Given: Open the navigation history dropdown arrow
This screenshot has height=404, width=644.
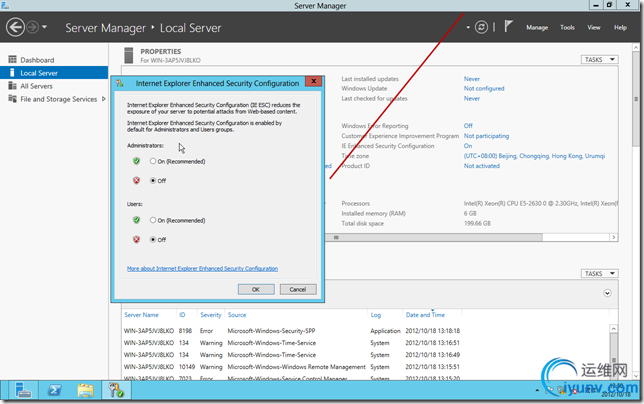Looking at the screenshot, I should [44, 28].
